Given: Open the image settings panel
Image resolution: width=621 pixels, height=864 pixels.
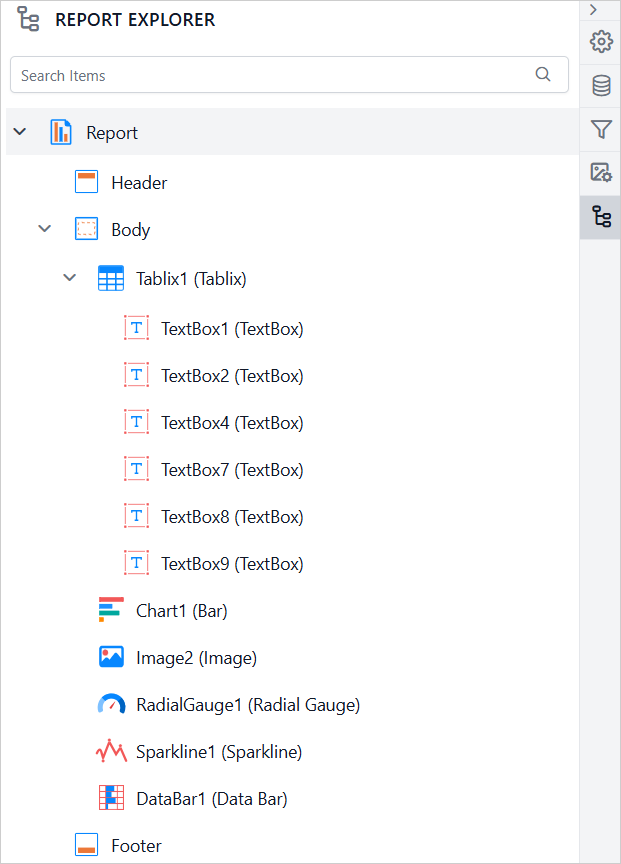Looking at the screenshot, I should pos(600,172).
